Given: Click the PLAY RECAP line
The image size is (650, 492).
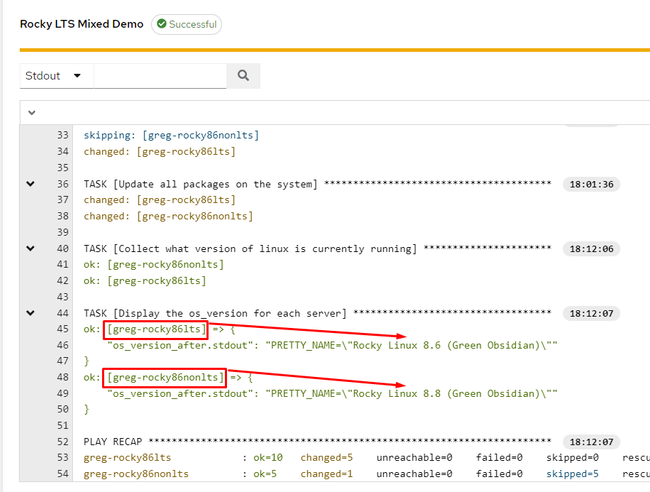Looking at the screenshot, I should click(317, 442).
